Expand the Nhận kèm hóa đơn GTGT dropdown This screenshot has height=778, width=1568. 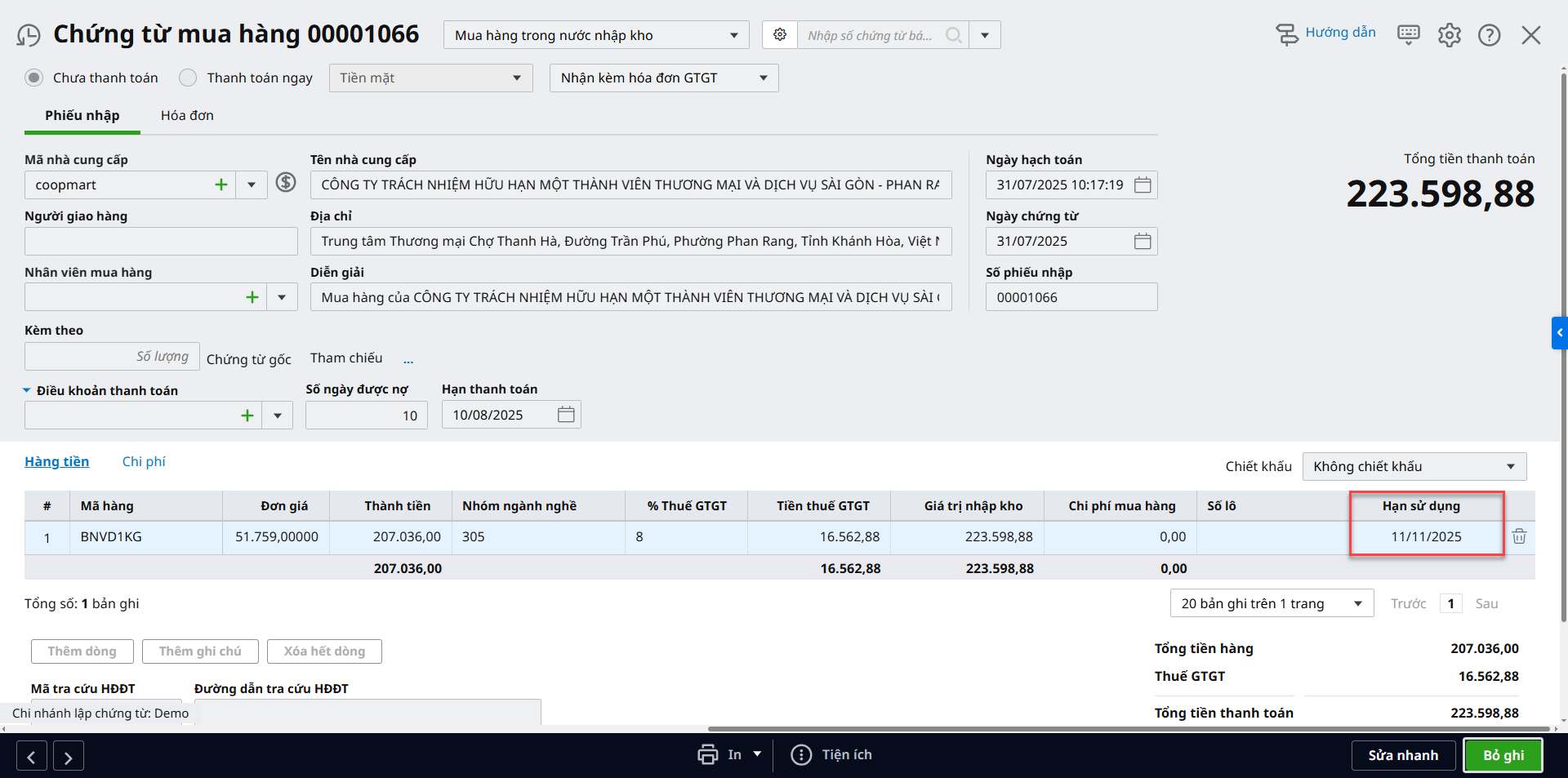763,78
